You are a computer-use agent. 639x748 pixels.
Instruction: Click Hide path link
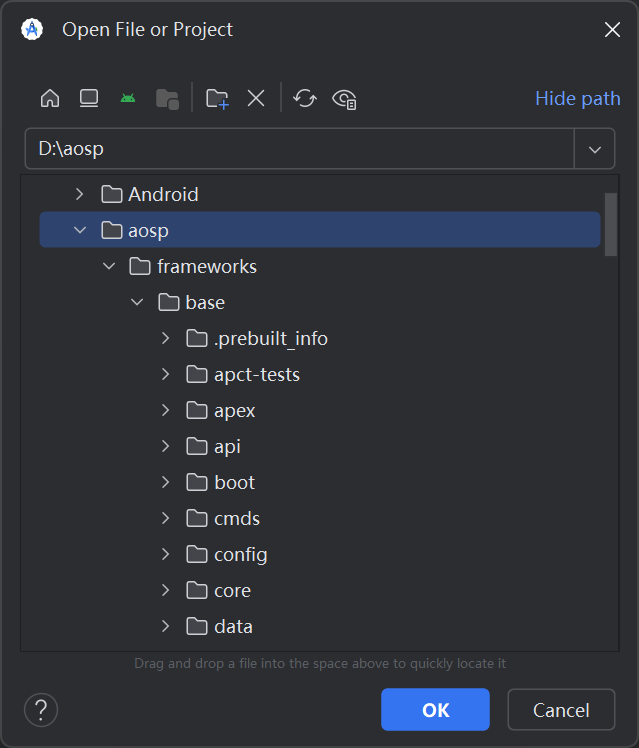coord(577,99)
